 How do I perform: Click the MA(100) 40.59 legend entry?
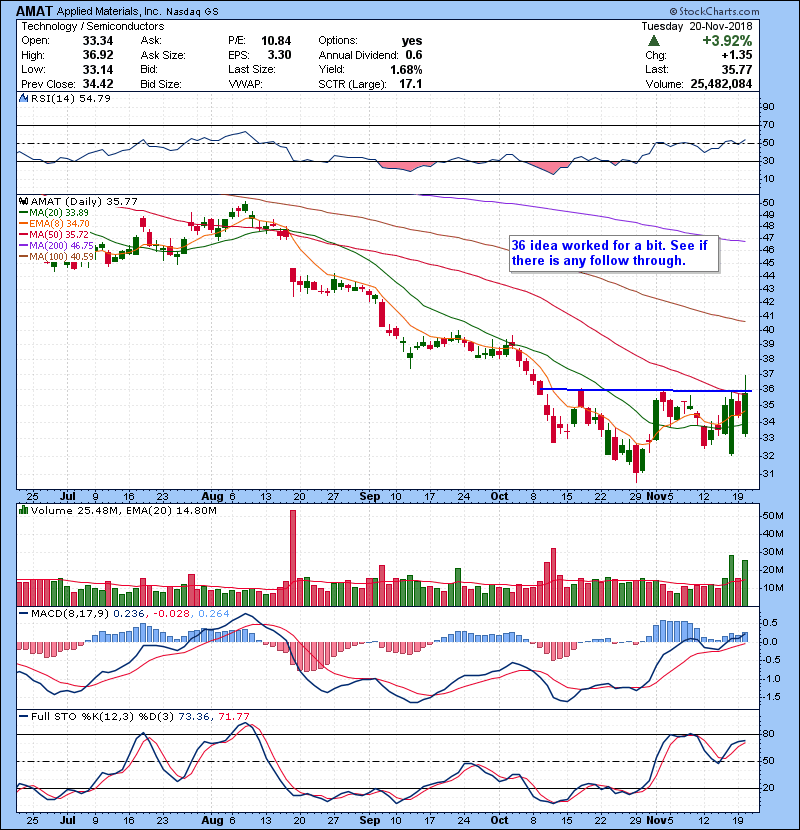(57, 256)
